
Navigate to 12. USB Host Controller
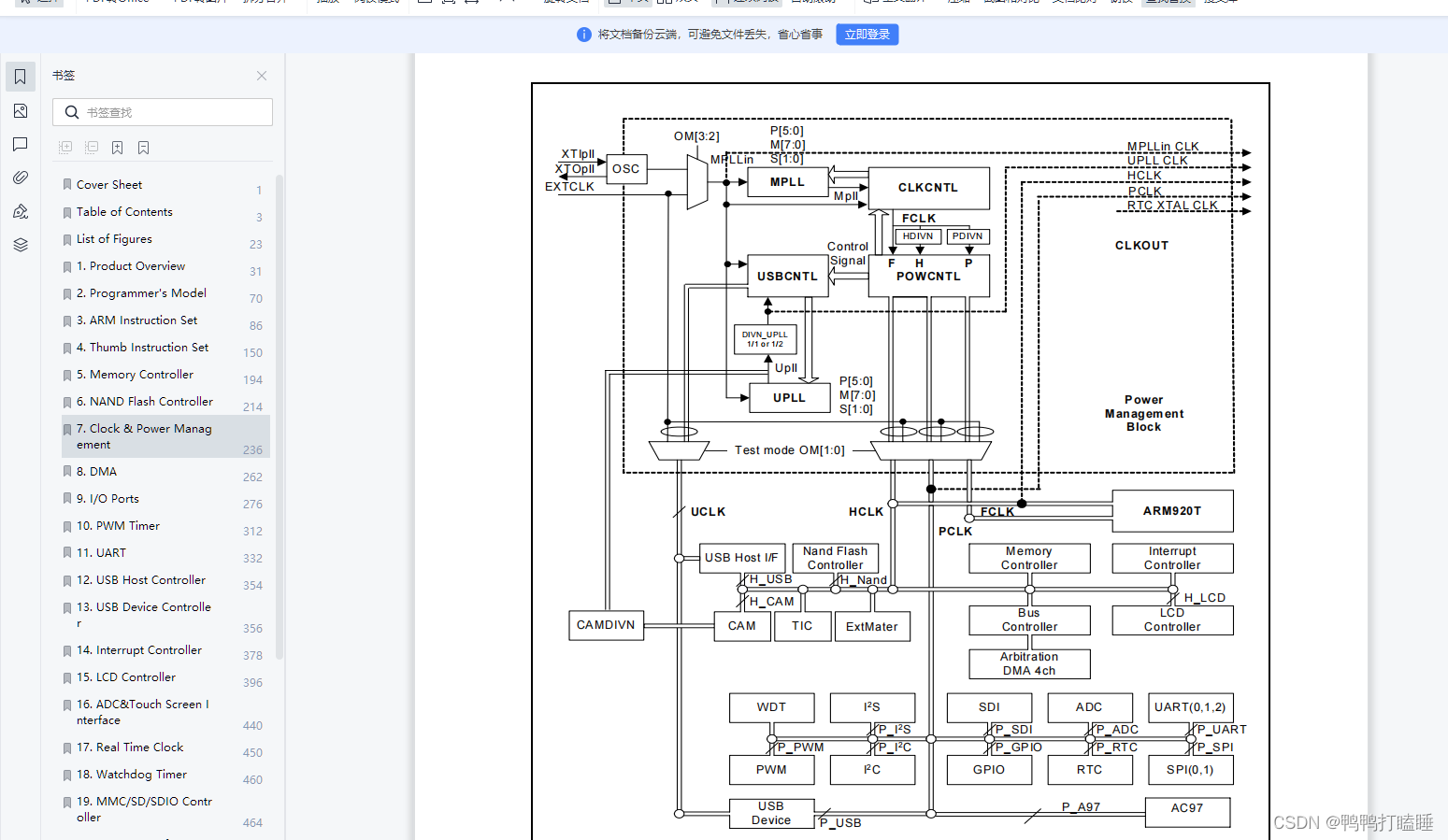[x=141, y=580]
